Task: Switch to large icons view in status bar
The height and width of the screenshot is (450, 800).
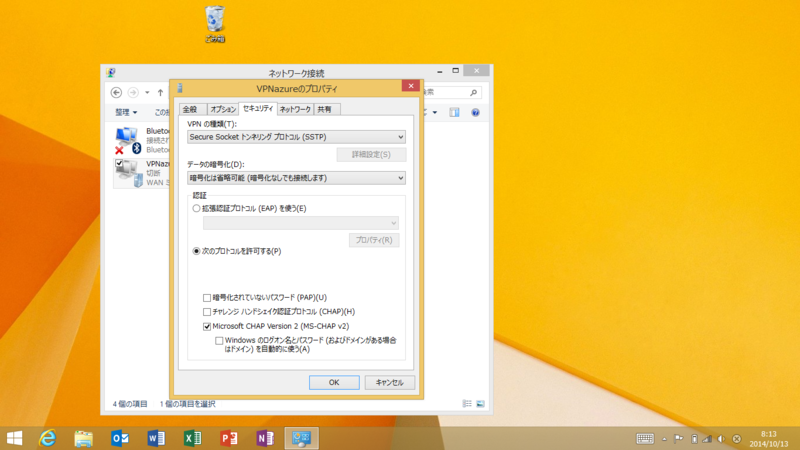Action: pyautogui.click(x=480, y=404)
